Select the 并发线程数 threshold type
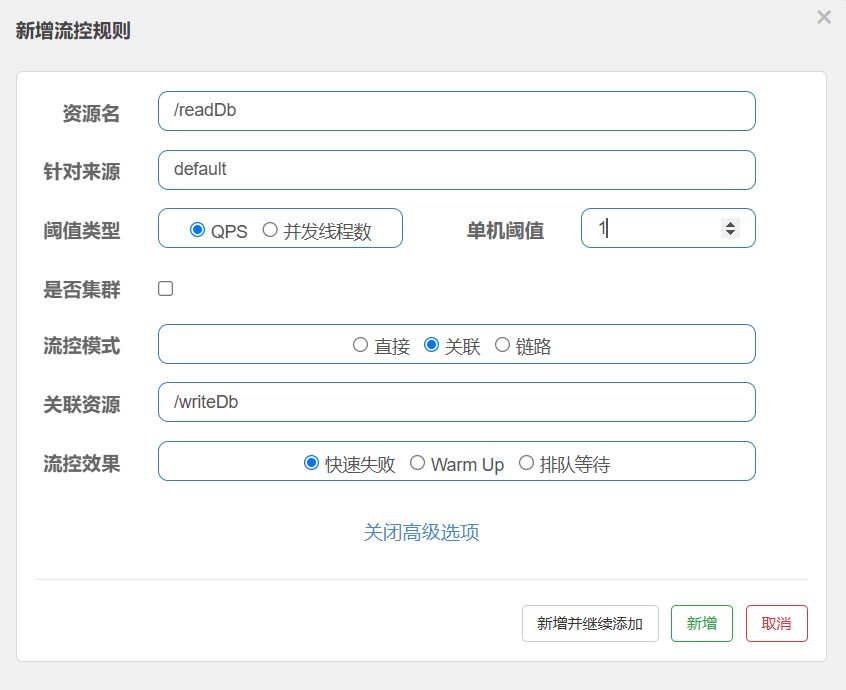 pos(270,230)
